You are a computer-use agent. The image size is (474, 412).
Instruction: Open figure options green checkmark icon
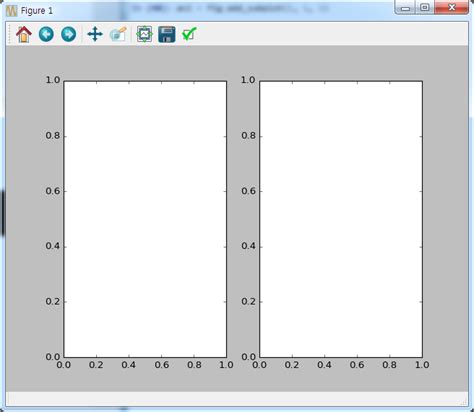[189, 34]
